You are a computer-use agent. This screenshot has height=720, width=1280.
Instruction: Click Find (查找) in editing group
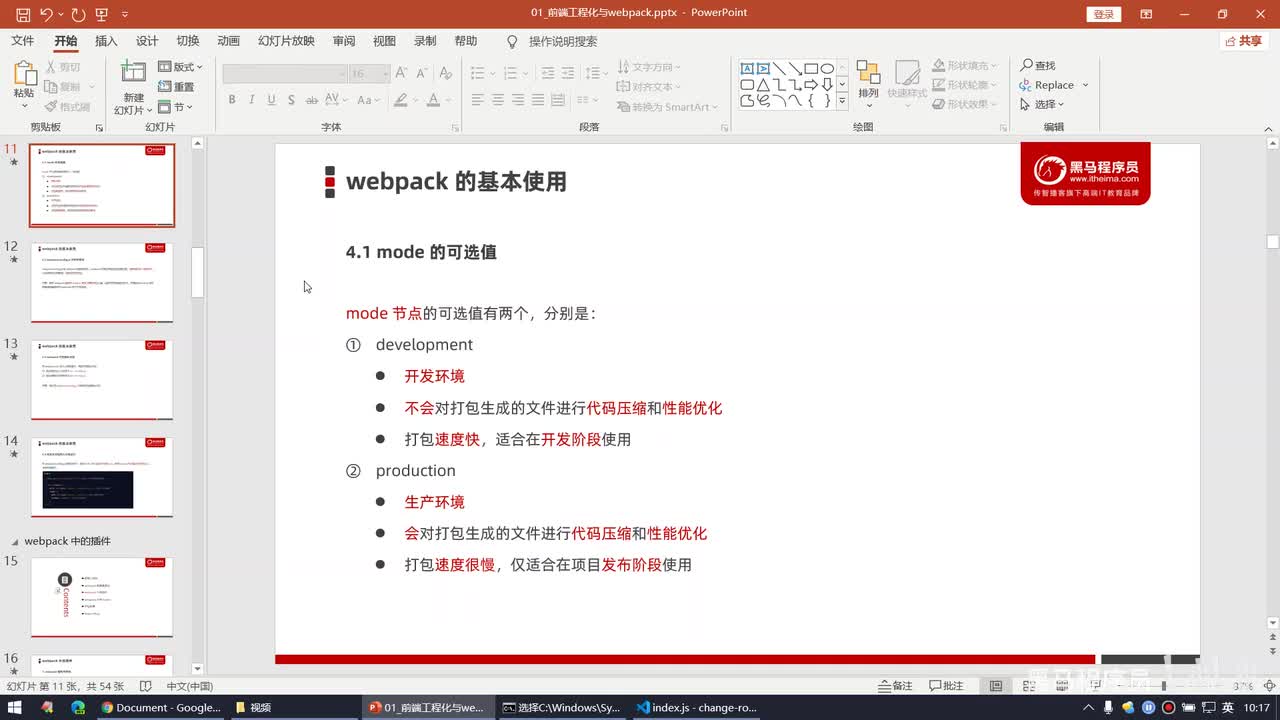1038,65
